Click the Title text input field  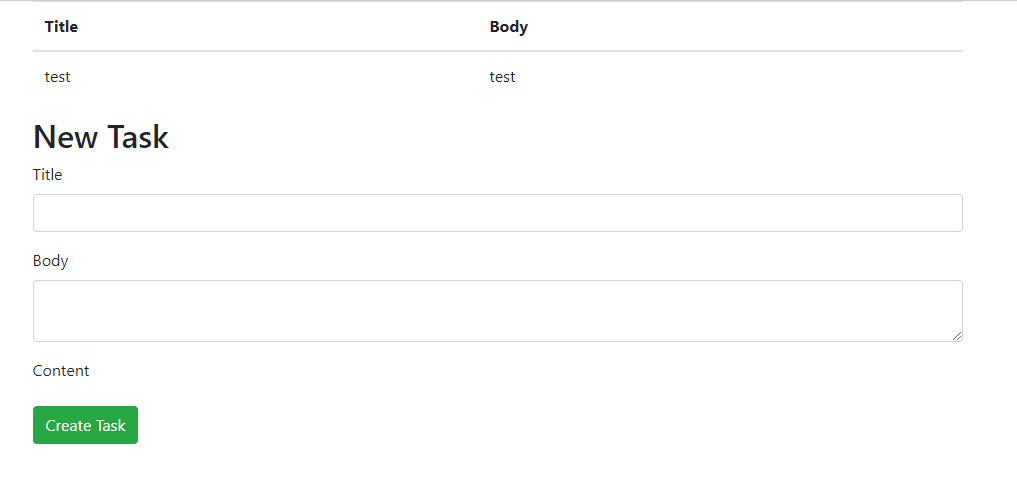497,213
